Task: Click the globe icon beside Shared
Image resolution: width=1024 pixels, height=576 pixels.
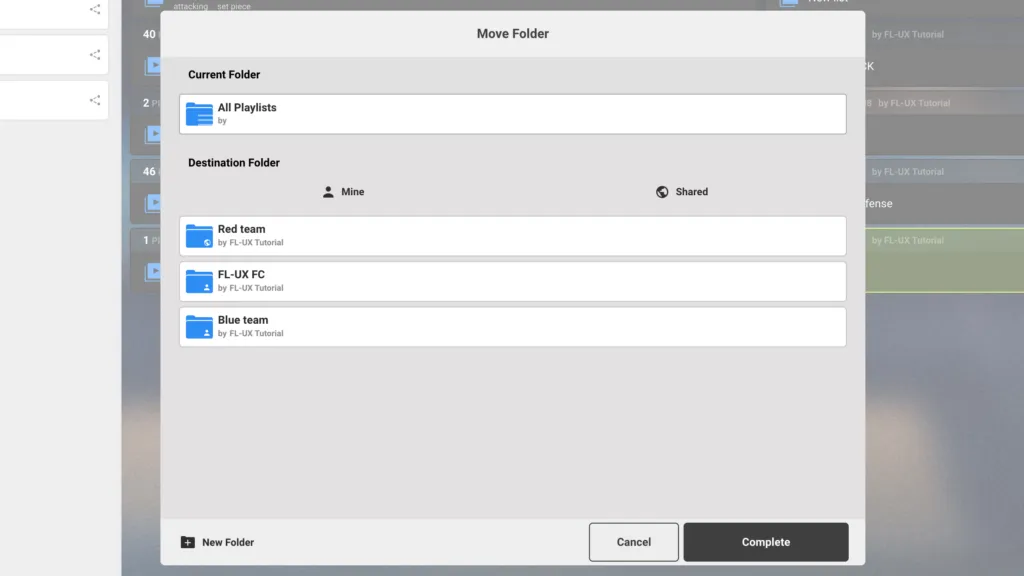Action: pyautogui.click(x=662, y=191)
